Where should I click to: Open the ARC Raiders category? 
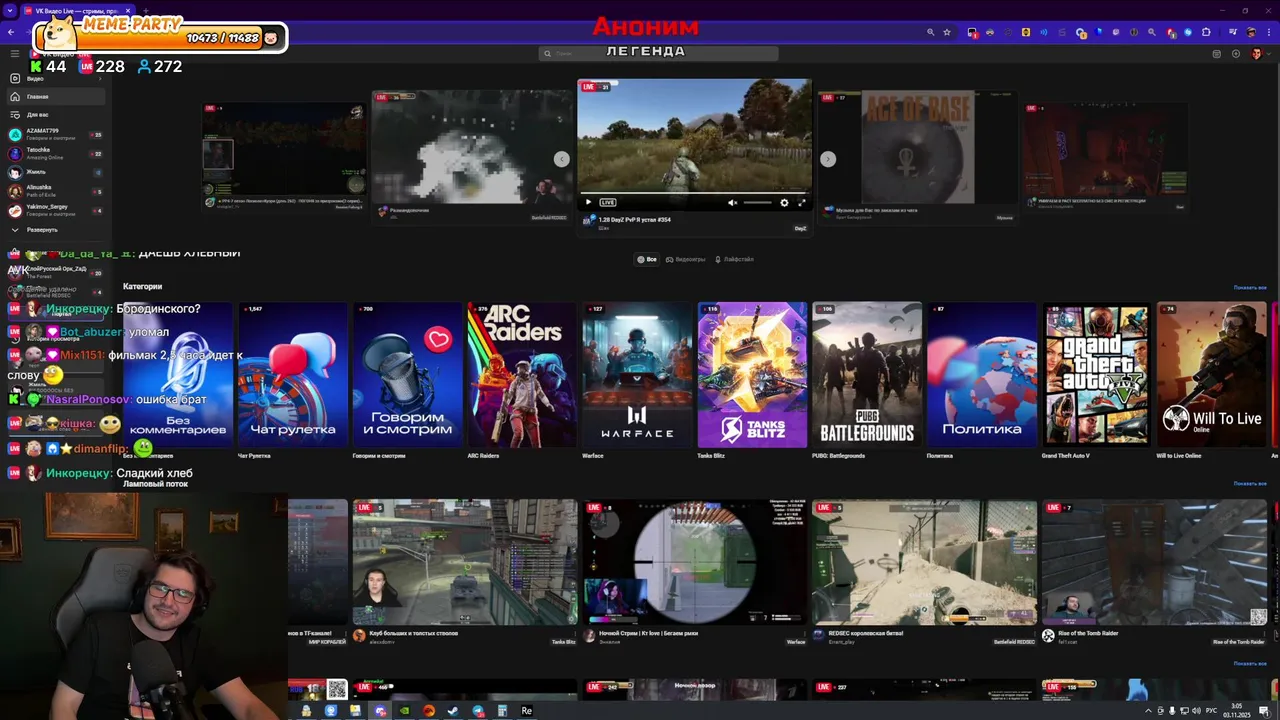(x=522, y=375)
